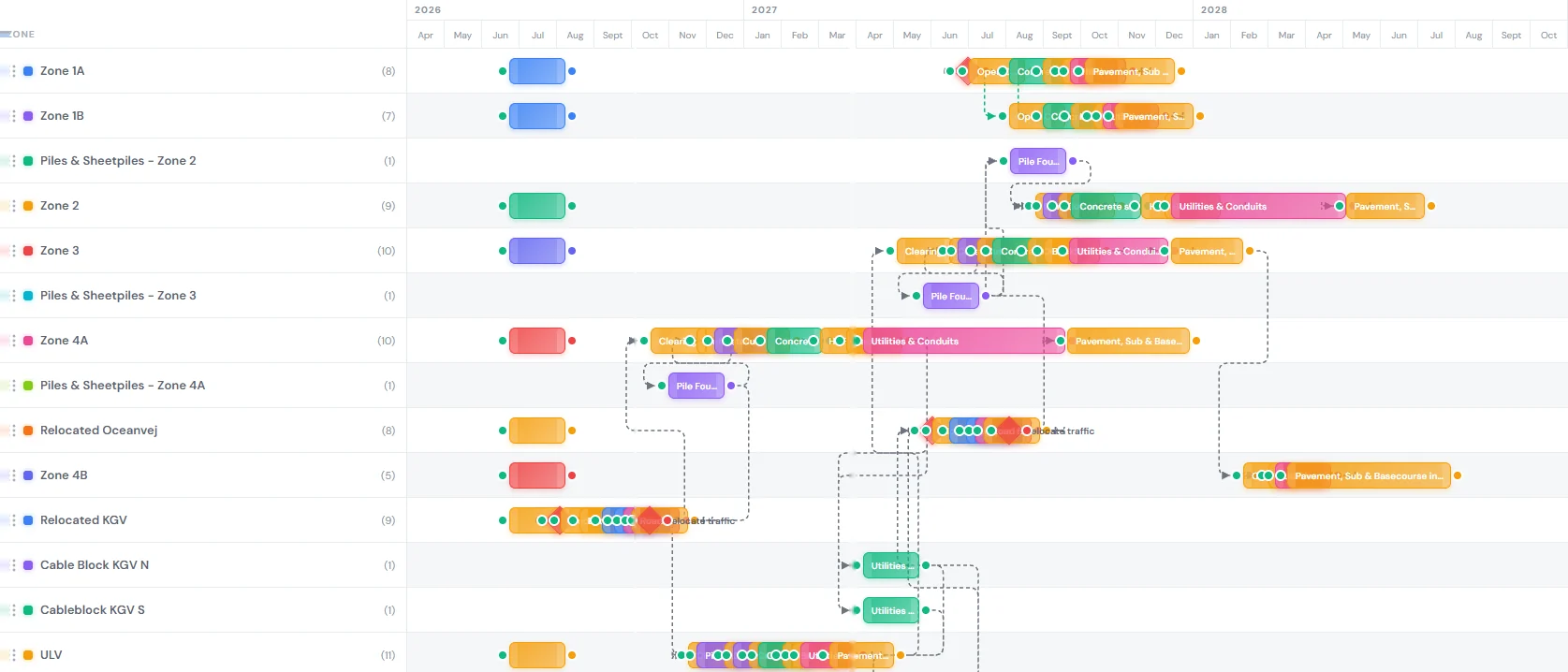Click the 'Utilities ...' bar in Cable Block KGV N row

891,565
